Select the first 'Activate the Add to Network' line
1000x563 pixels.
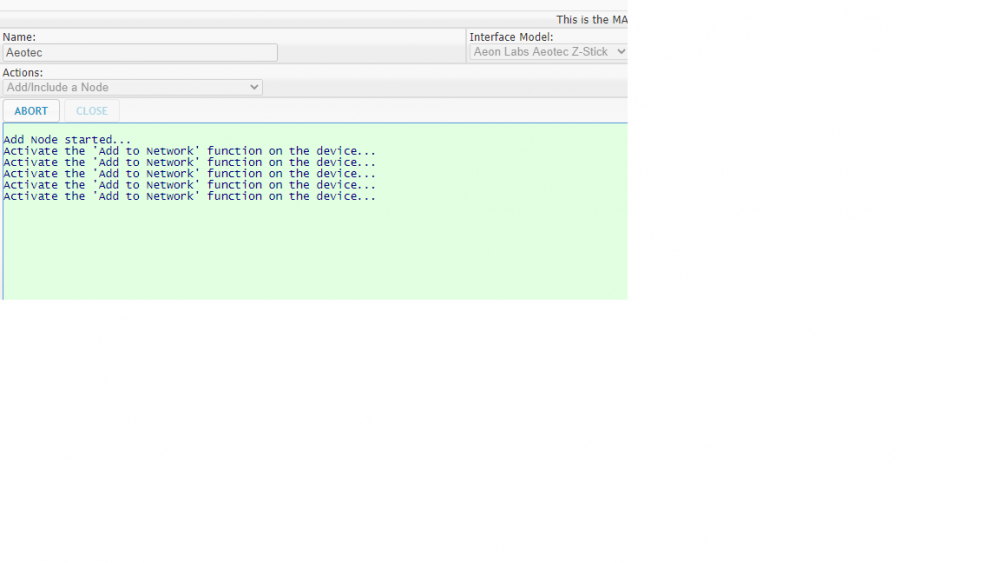[x=189, y=151]
